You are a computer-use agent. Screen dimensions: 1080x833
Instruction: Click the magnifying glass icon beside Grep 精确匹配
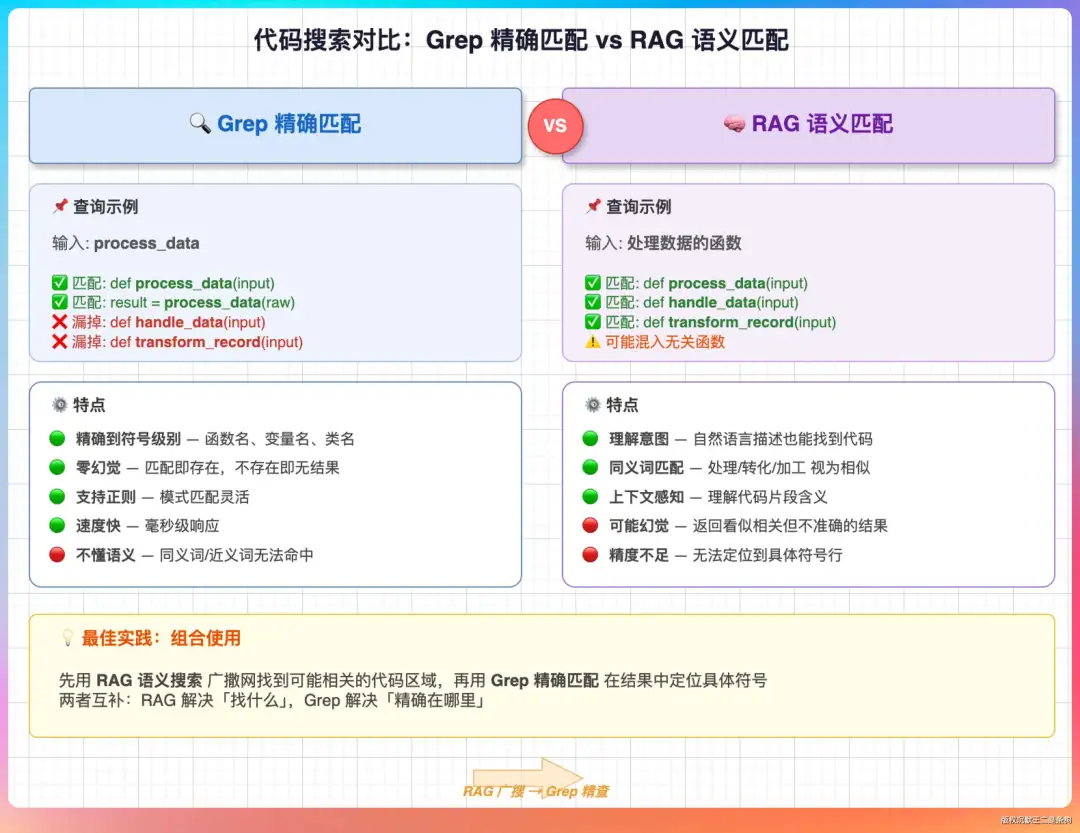[200, 123]
